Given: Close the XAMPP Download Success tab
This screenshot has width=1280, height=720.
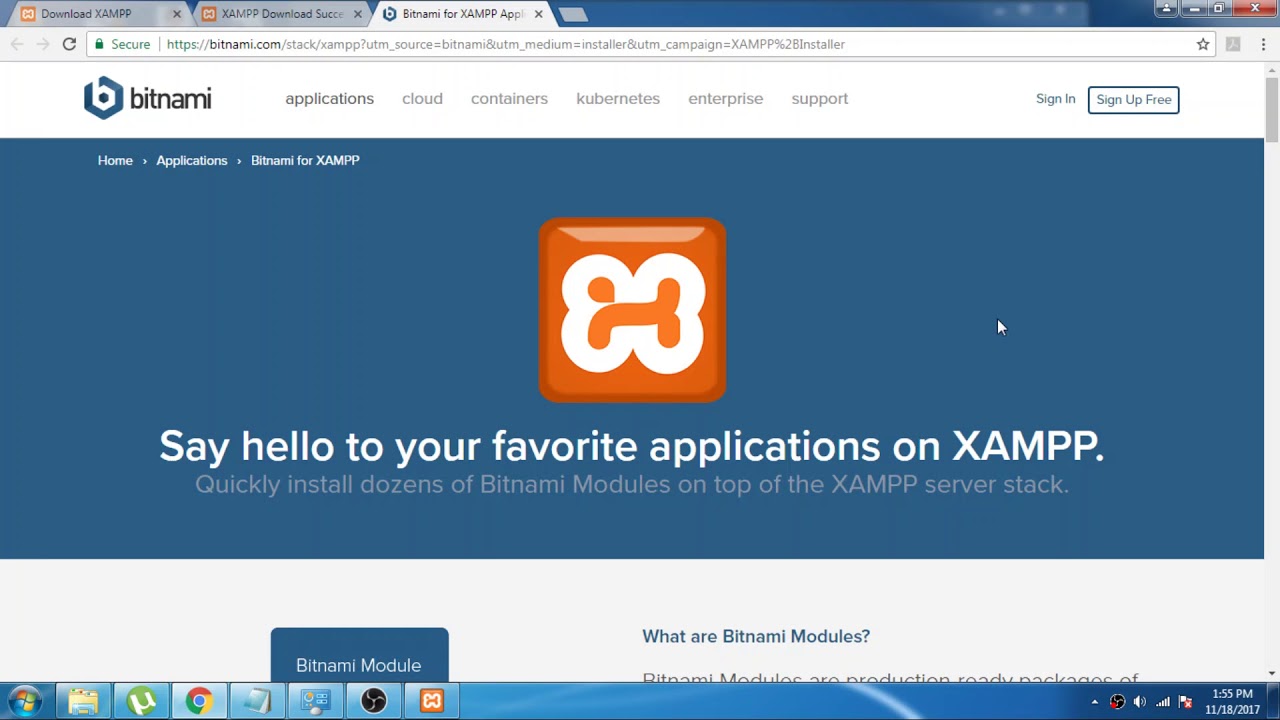Looking at the screenshot, I should 358,14.
